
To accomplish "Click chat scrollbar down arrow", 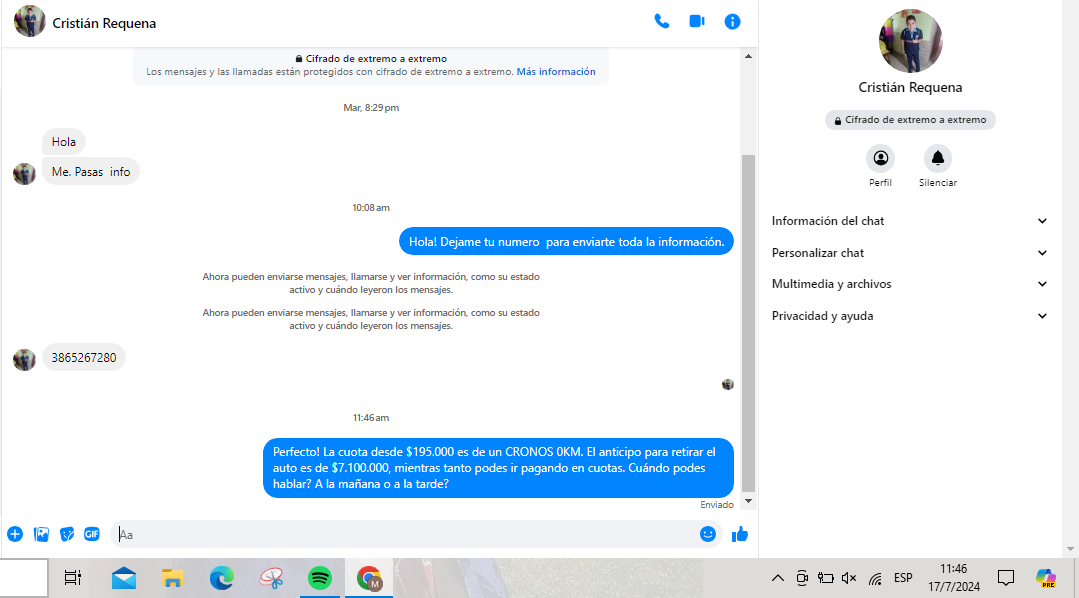I will (748, 502).
